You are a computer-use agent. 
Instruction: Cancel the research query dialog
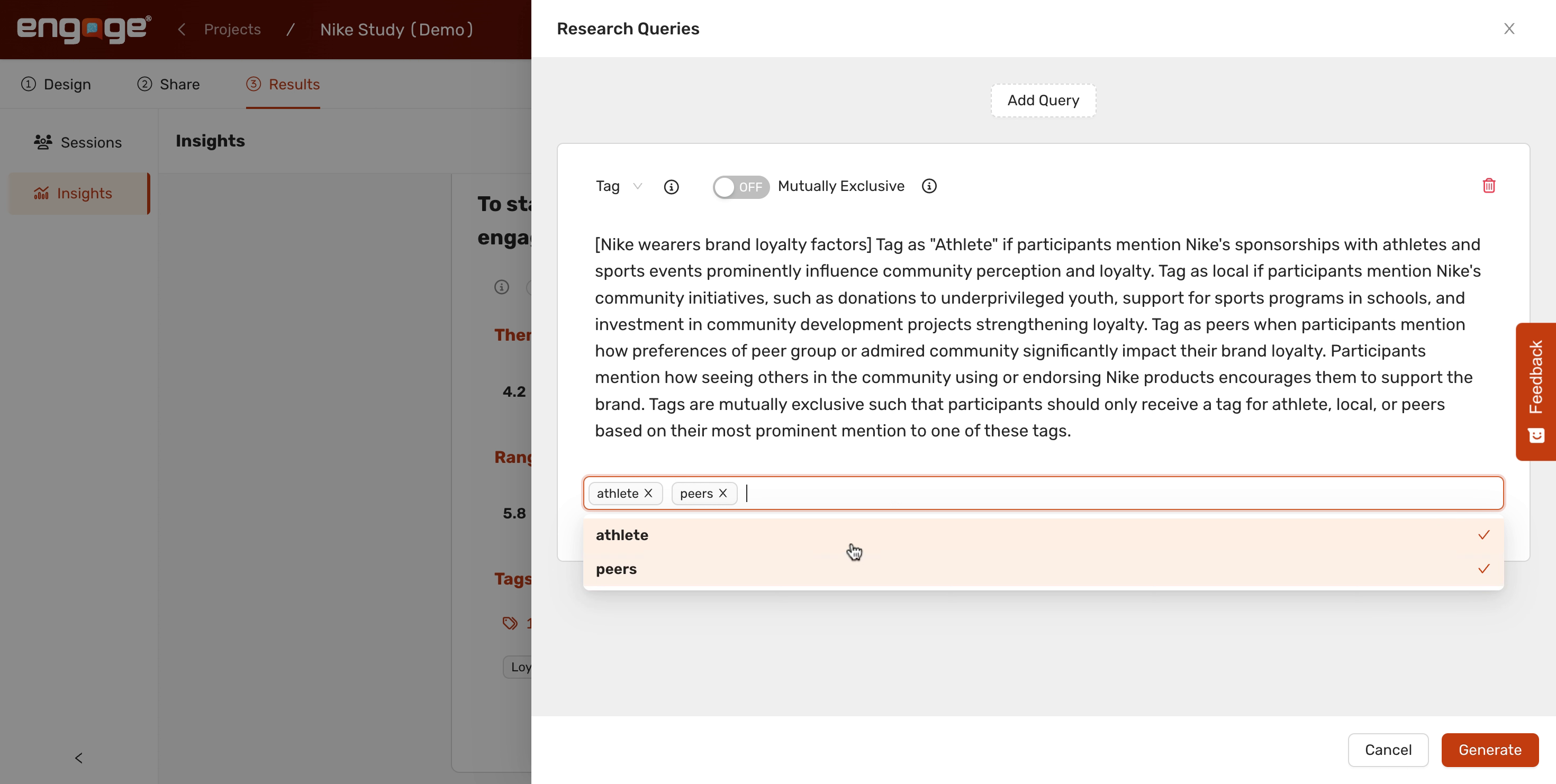[x=1388, y=750]
